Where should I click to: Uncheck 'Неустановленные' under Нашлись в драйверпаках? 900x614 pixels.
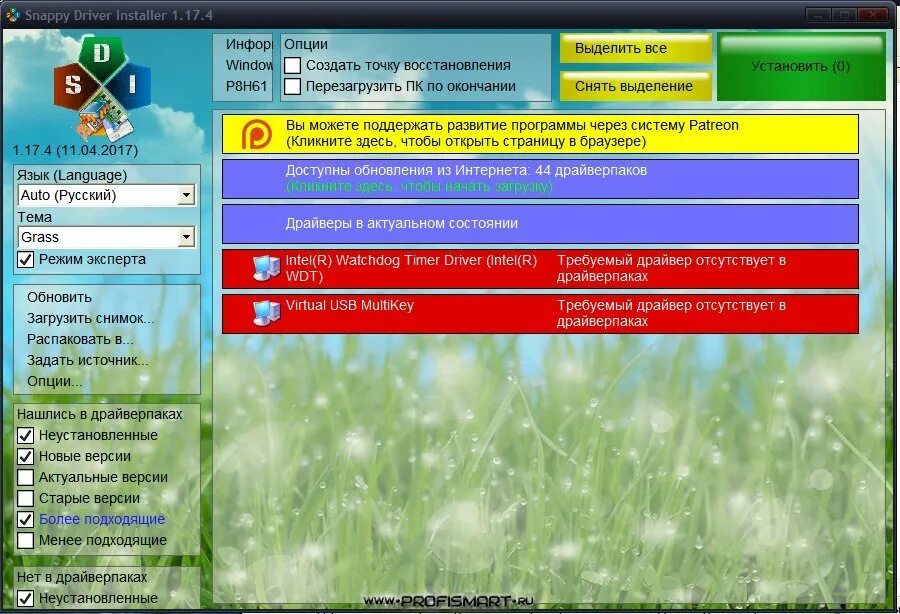[26, 436]
